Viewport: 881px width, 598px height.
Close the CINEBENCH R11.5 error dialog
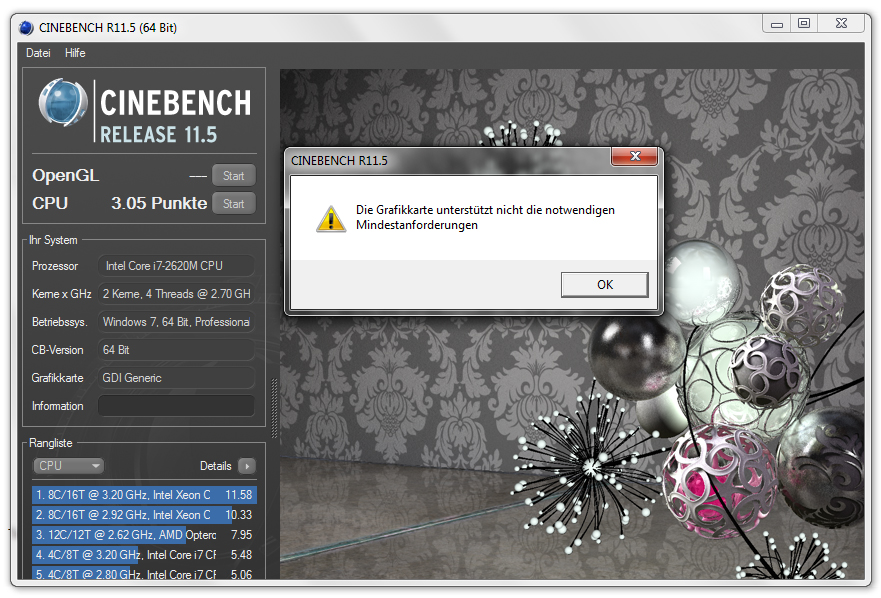[634, 156]
